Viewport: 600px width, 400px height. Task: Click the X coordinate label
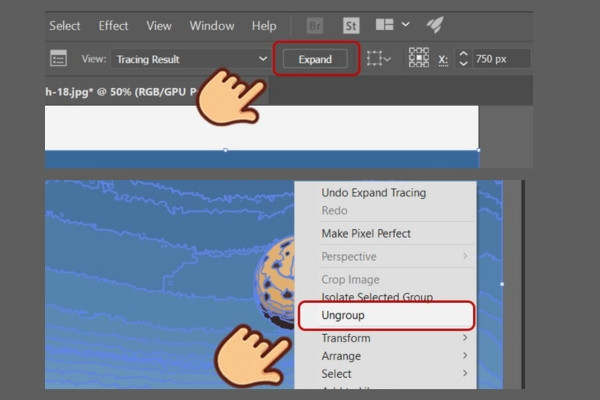coord(443,60)
